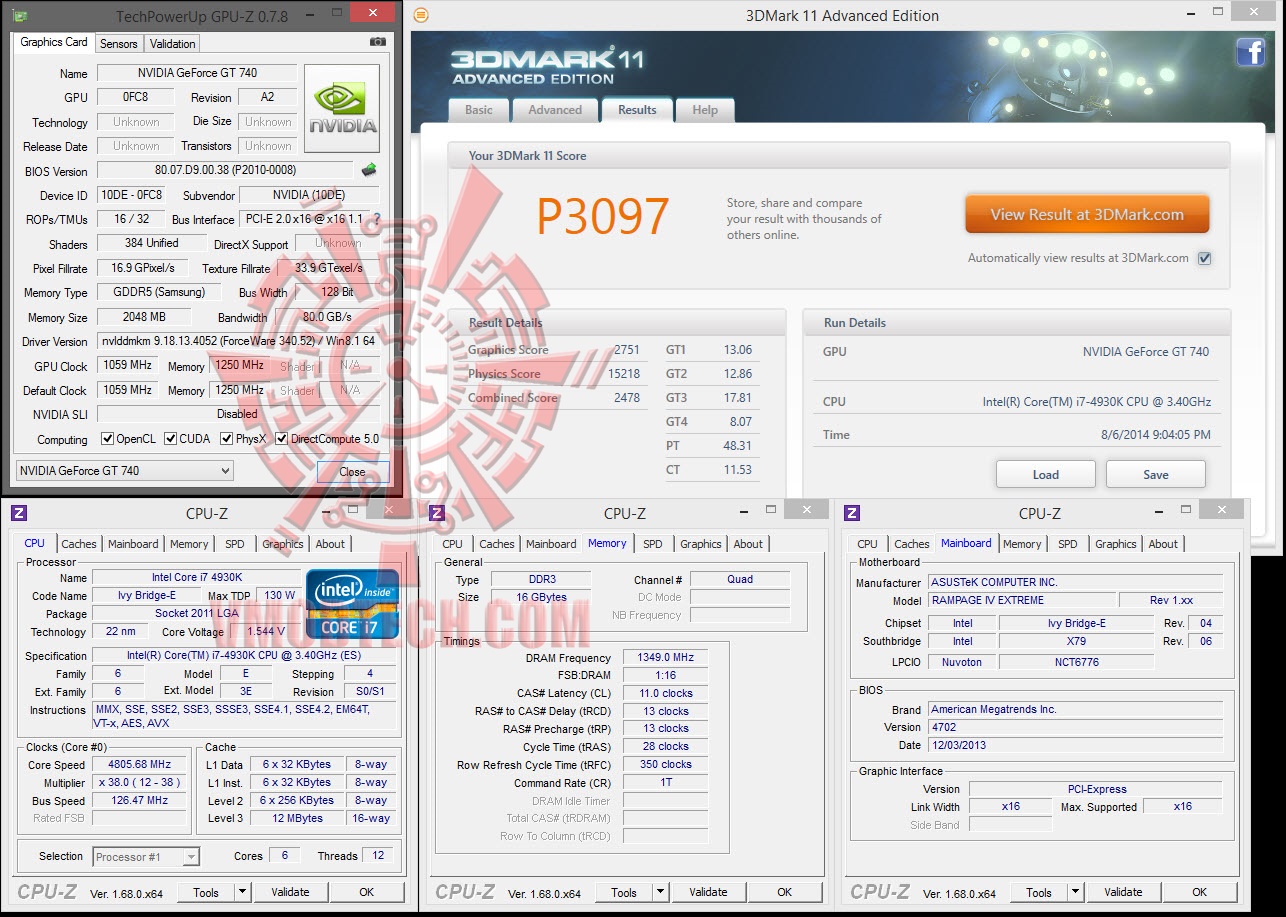Click the Z icon of the CPU-Z processor window
1286x917 pixels.
19,513
